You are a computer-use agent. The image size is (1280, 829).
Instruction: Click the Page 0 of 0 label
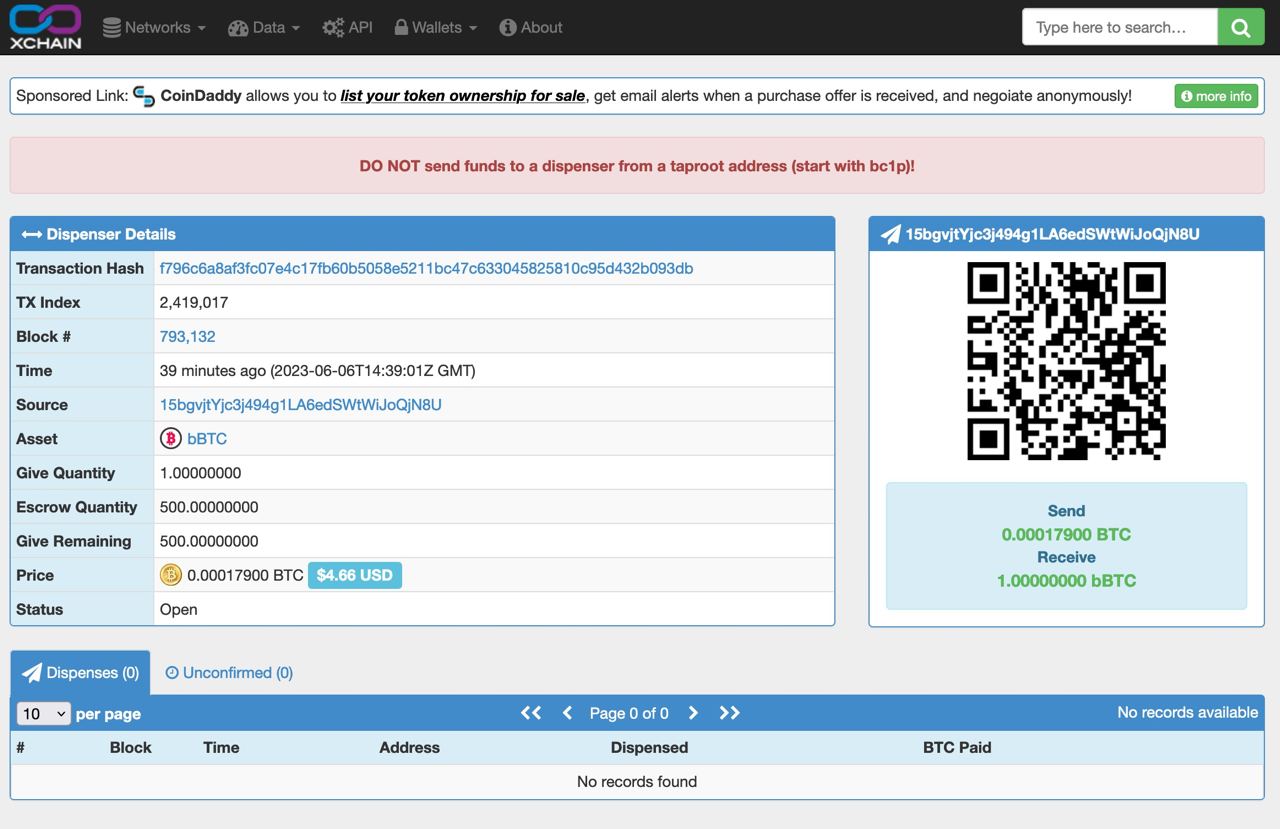coord(629,713)
